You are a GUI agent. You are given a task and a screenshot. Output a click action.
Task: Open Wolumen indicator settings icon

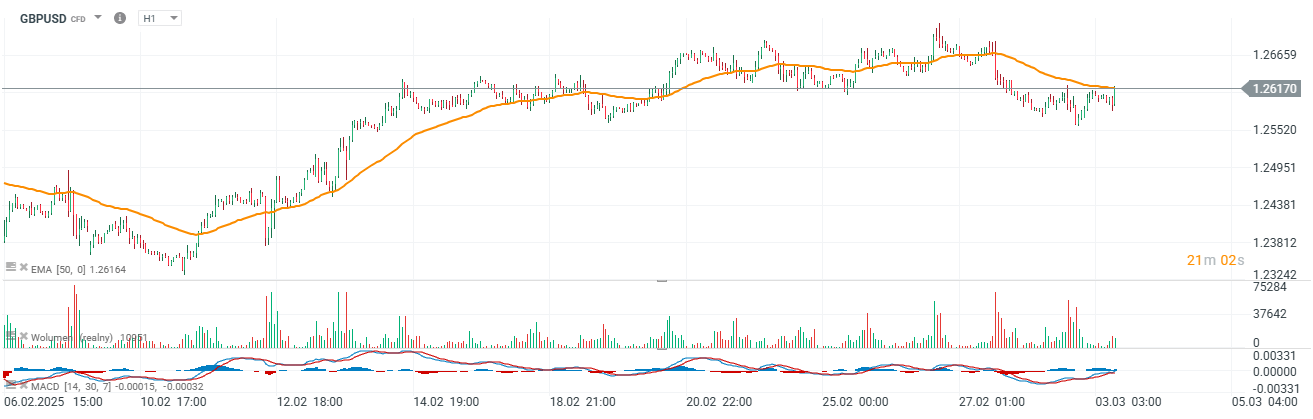(x=11, y=337)
